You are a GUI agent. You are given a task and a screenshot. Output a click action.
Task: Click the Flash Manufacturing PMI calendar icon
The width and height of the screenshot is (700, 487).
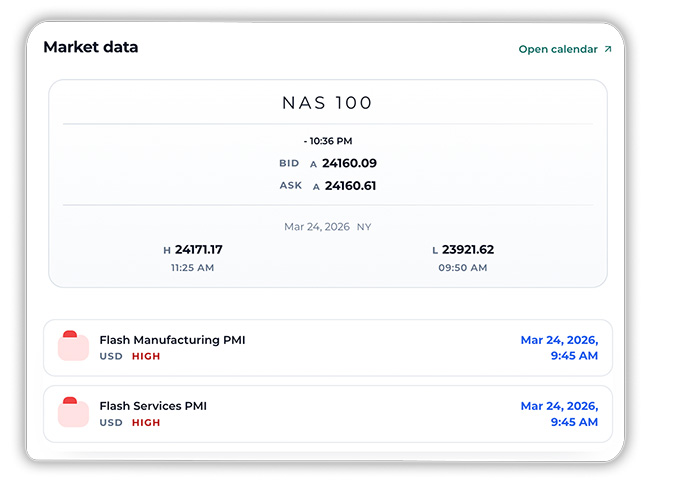pyautogui.click(x=73, y=346)
